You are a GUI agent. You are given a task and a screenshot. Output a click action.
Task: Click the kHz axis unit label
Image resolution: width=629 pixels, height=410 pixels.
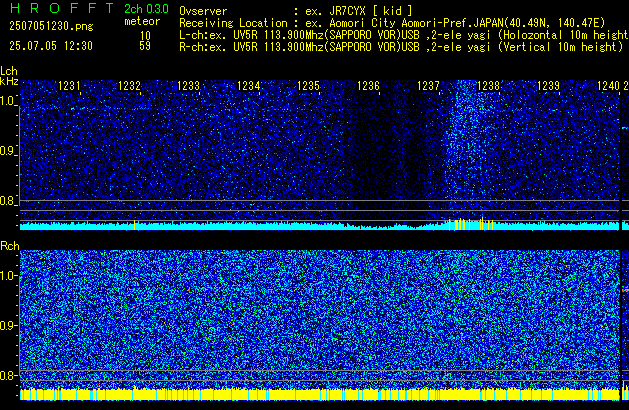coord(9,81)
